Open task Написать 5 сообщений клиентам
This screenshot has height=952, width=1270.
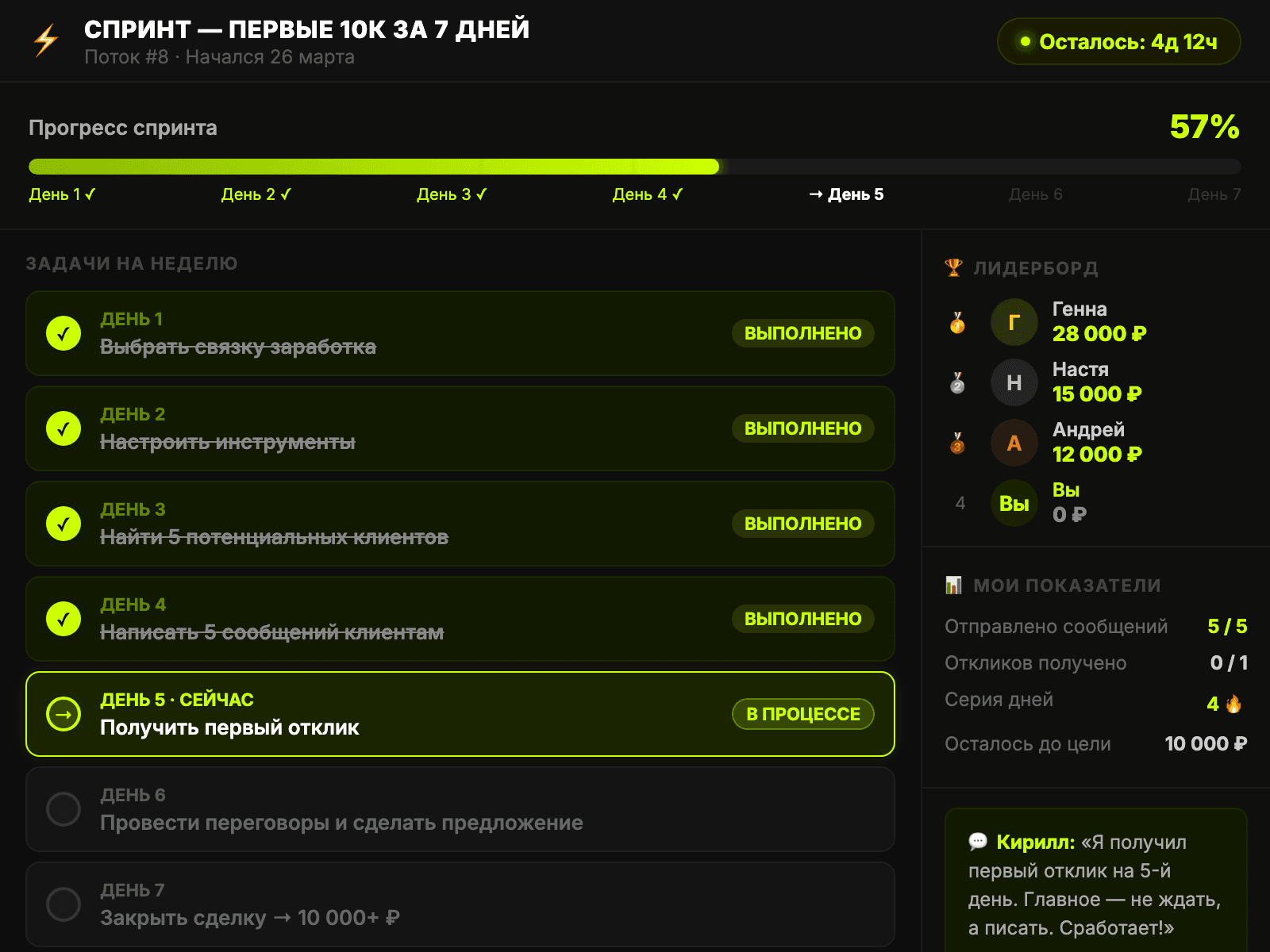pyautogui.click(x=460, y=619)
